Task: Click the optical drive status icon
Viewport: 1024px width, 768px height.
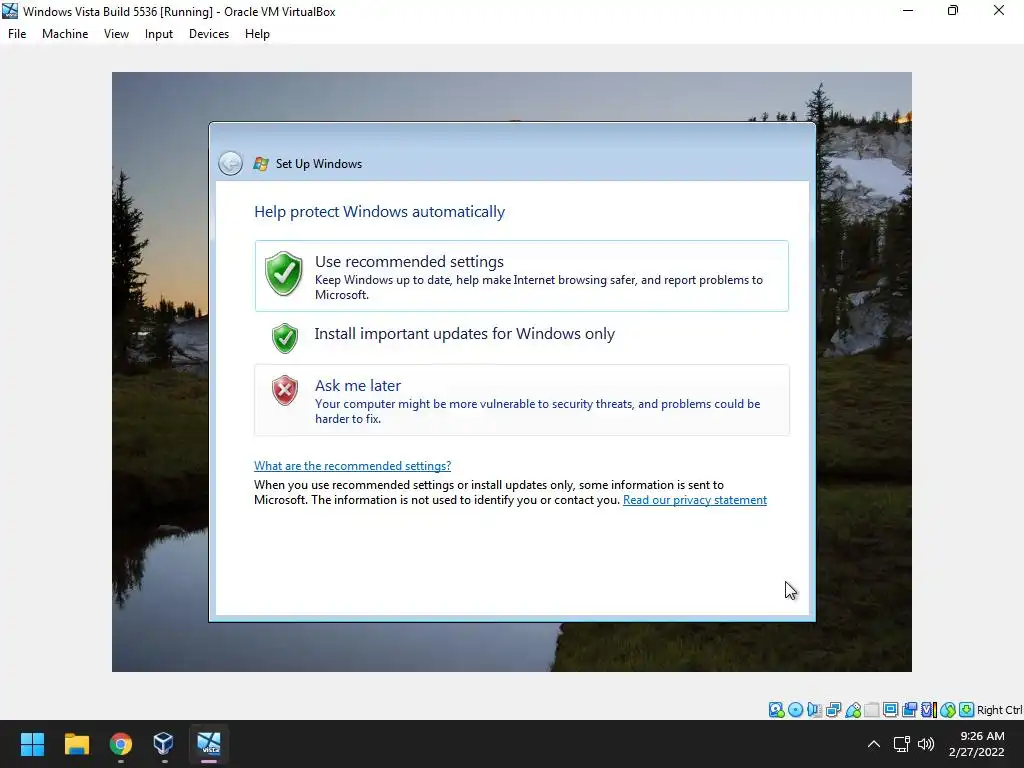Action: coord(795,710)
